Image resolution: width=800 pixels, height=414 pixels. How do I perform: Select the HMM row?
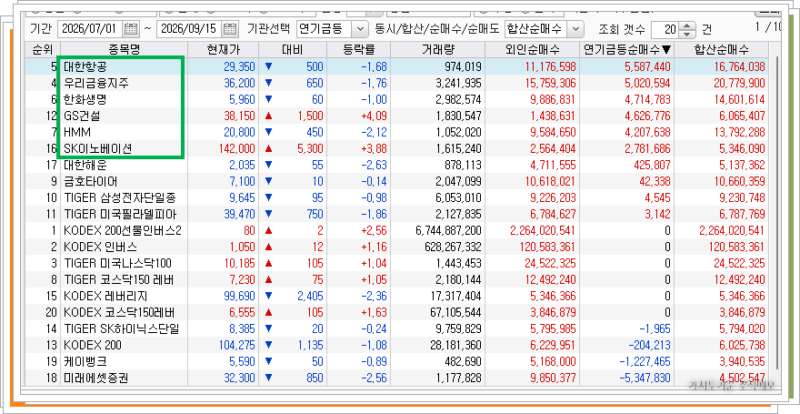pos(397,132)
